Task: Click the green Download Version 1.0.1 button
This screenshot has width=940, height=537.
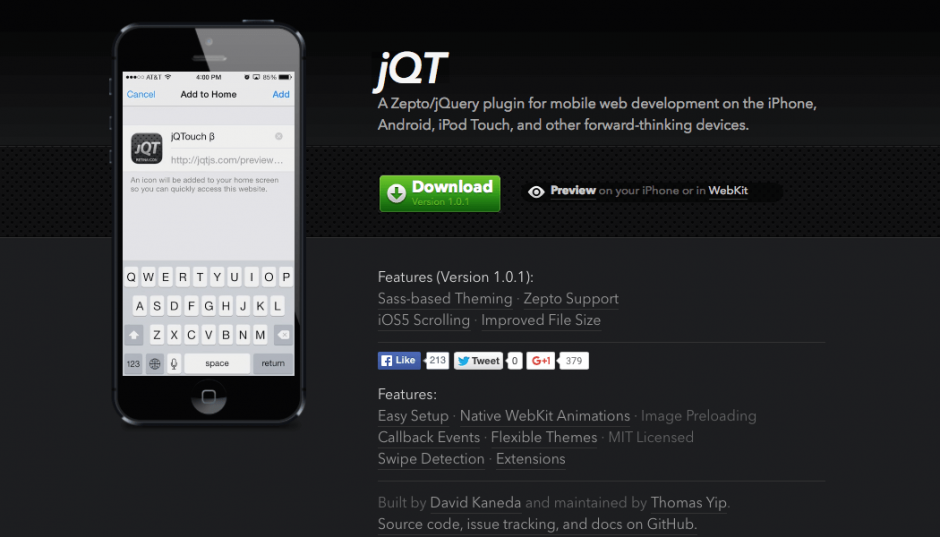Action: pos(439,193)
